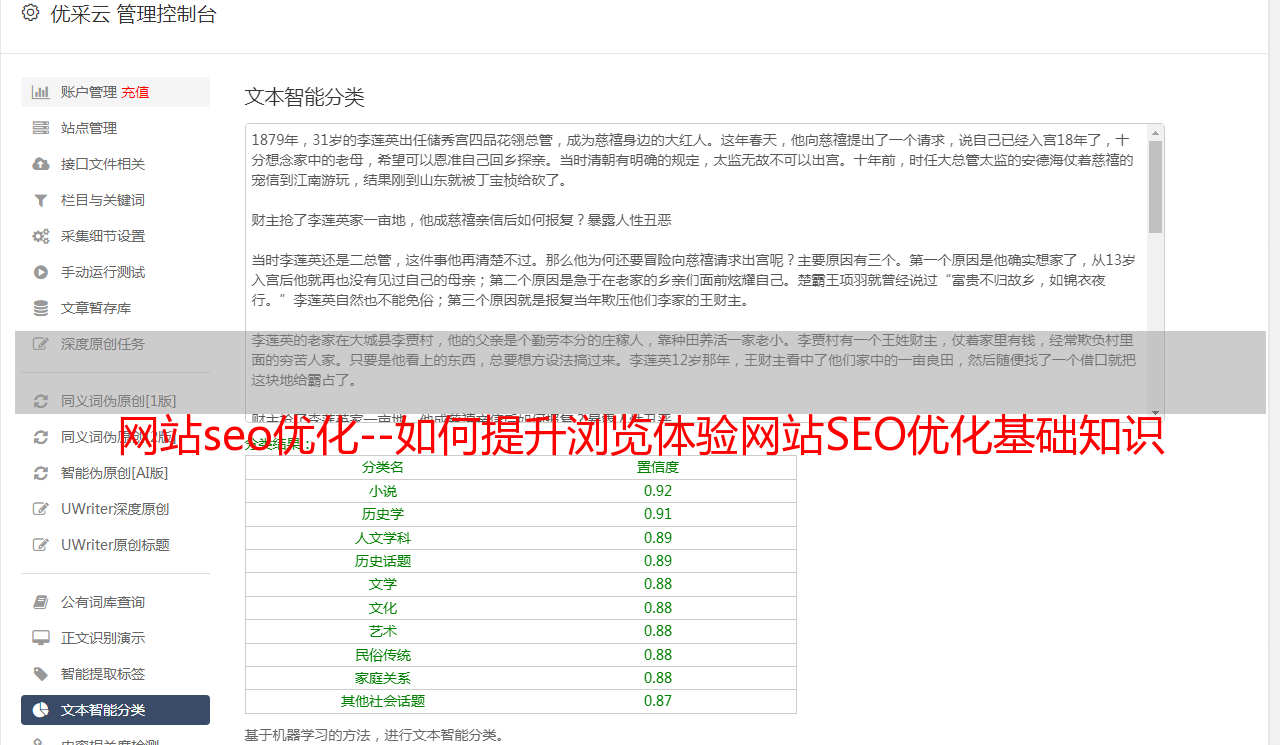This screenshot has width=1280, height=745.
Task: Click the 小说 category cell
Action: tap(383, 491)
